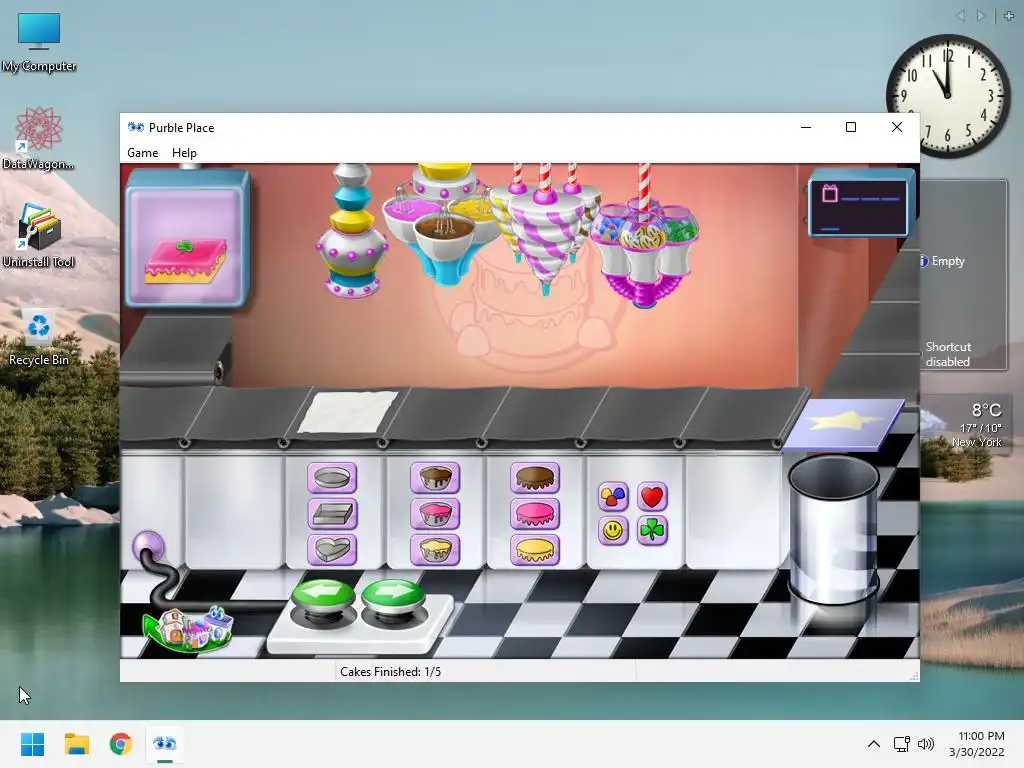
Task: Add smiley face decoration
Action: point(613,530)
